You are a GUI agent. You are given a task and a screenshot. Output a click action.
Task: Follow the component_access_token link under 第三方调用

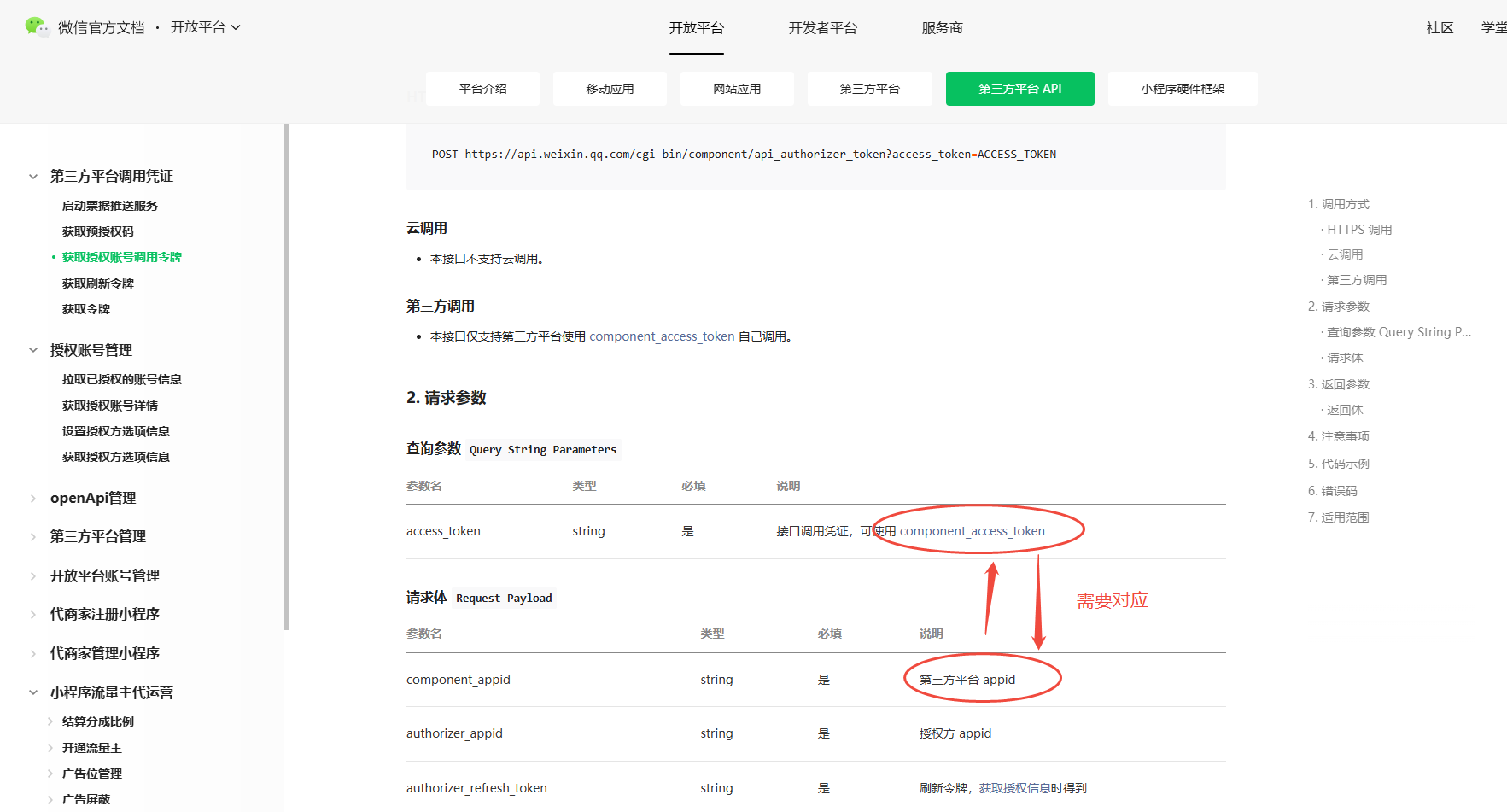click(x=662, y=336)
